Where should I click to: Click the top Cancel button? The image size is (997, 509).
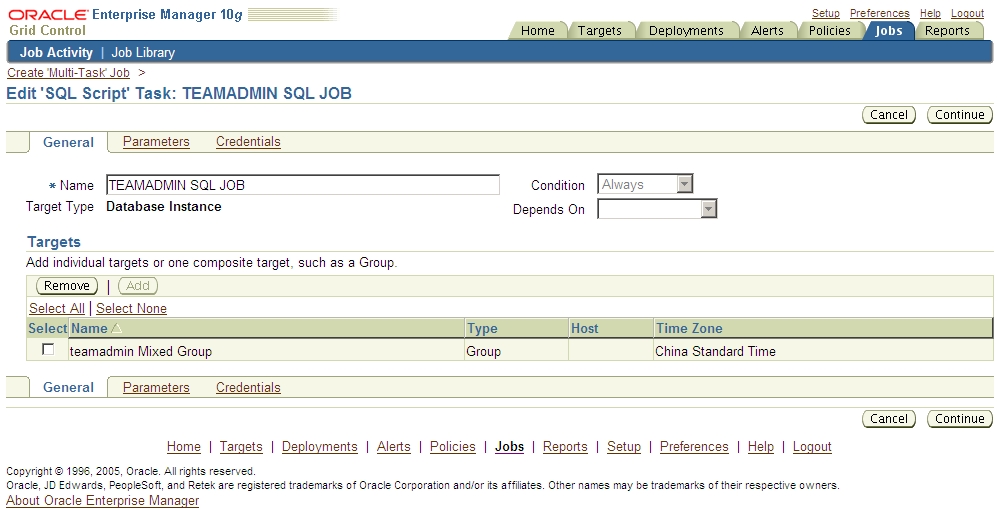coord(889,114)
